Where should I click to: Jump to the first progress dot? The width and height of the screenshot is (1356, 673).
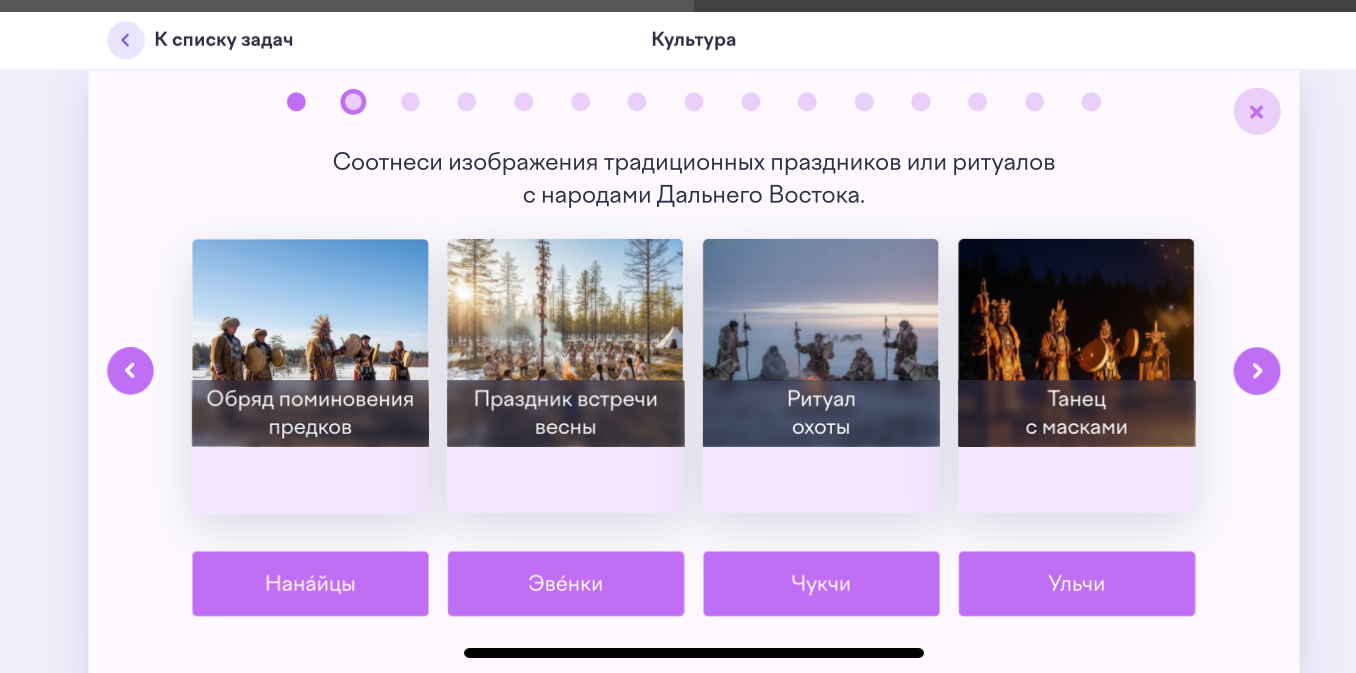[296, 102]
